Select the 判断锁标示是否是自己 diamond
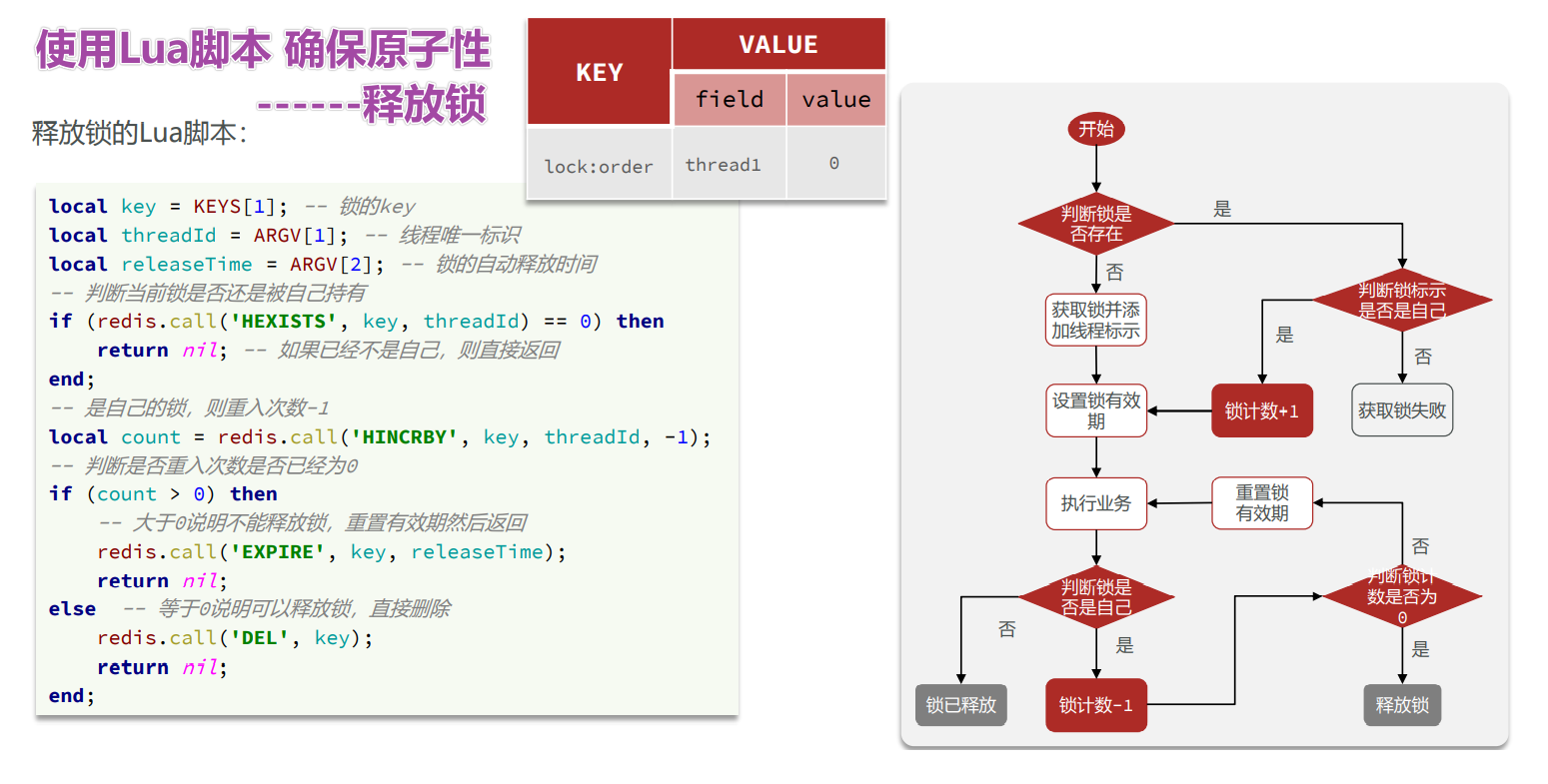 [1402, 300]
